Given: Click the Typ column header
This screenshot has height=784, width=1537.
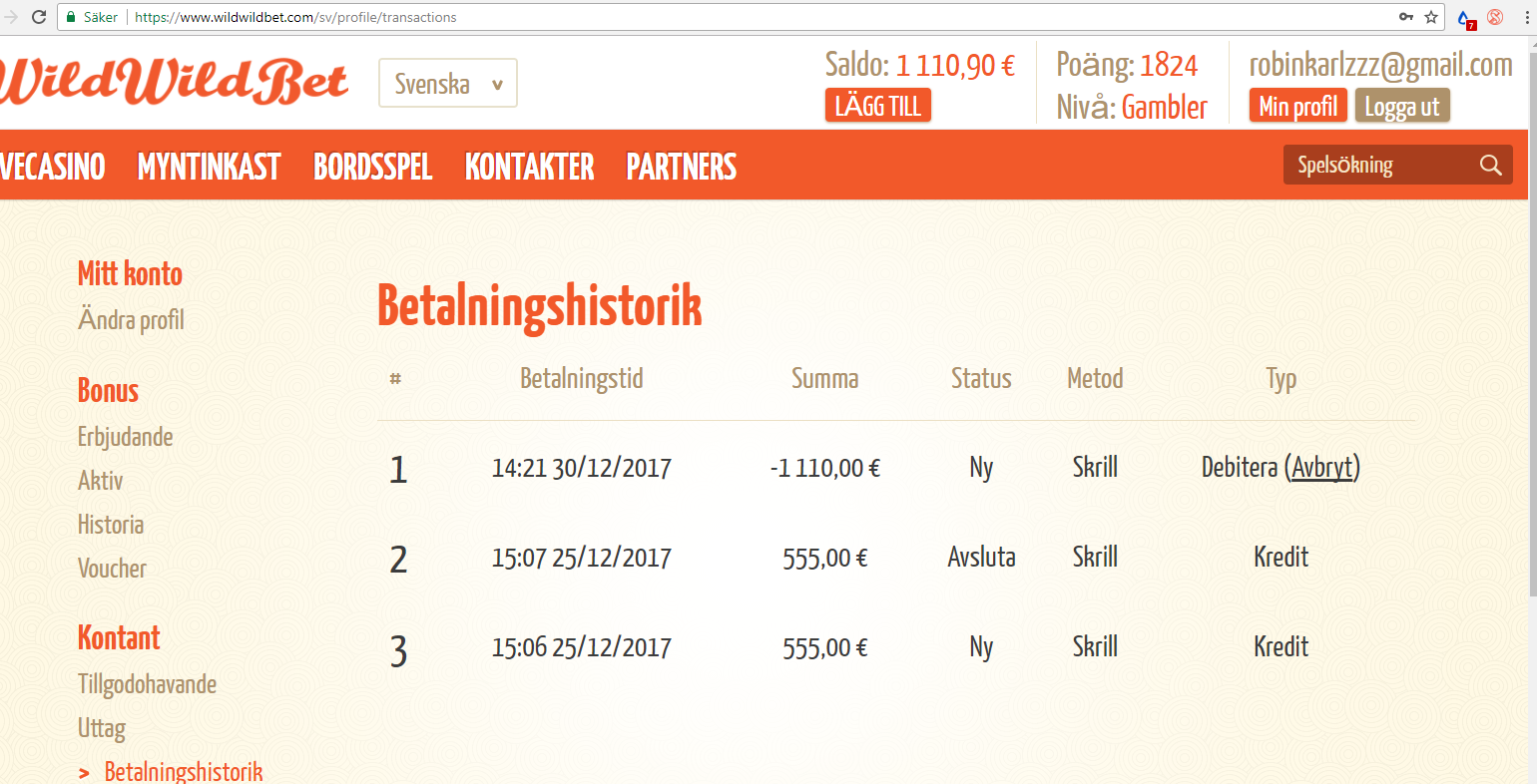Looking at the screenshot, I should (x=1281, y=379).
